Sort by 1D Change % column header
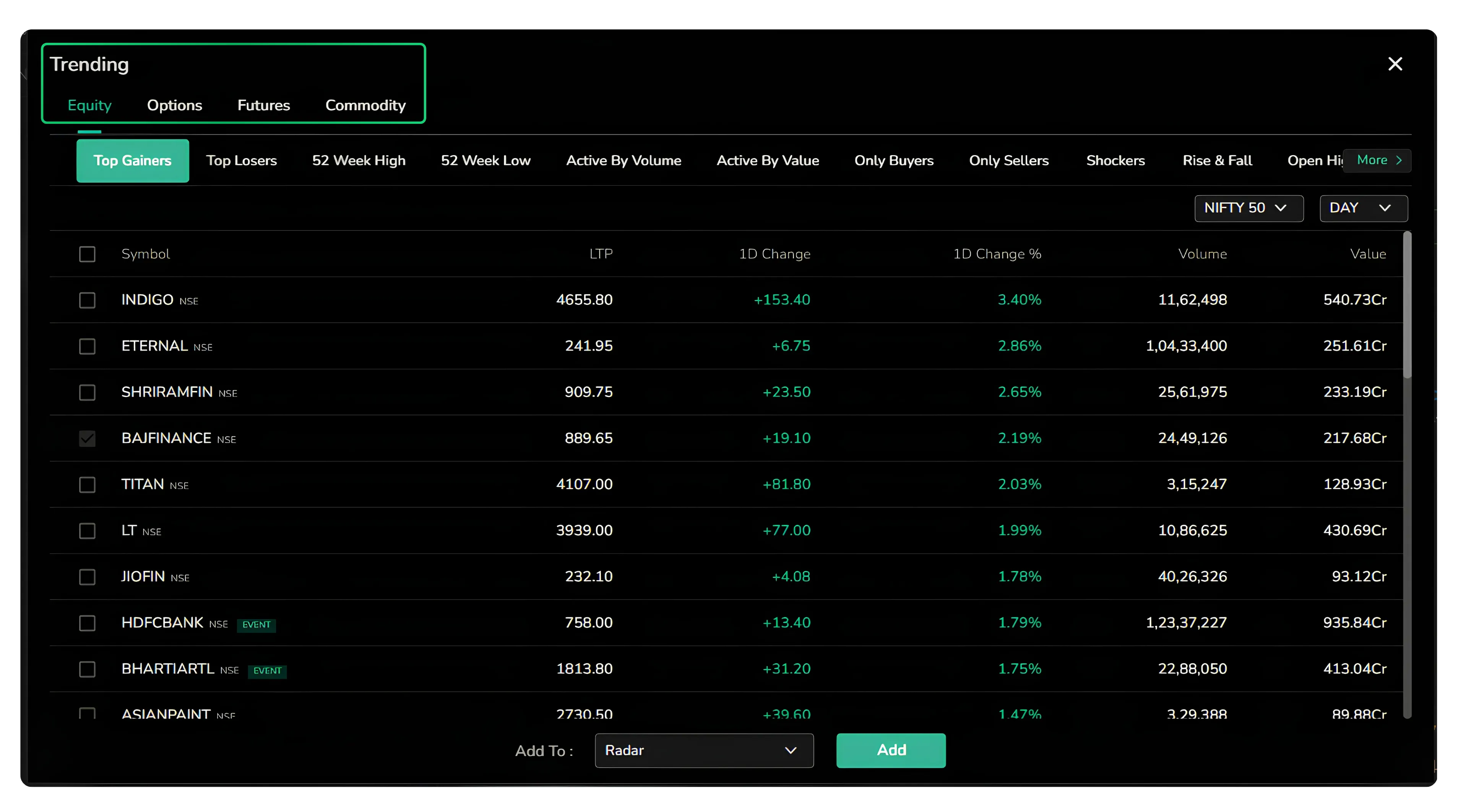This screenshot has width=1463, height=812. 997,254
